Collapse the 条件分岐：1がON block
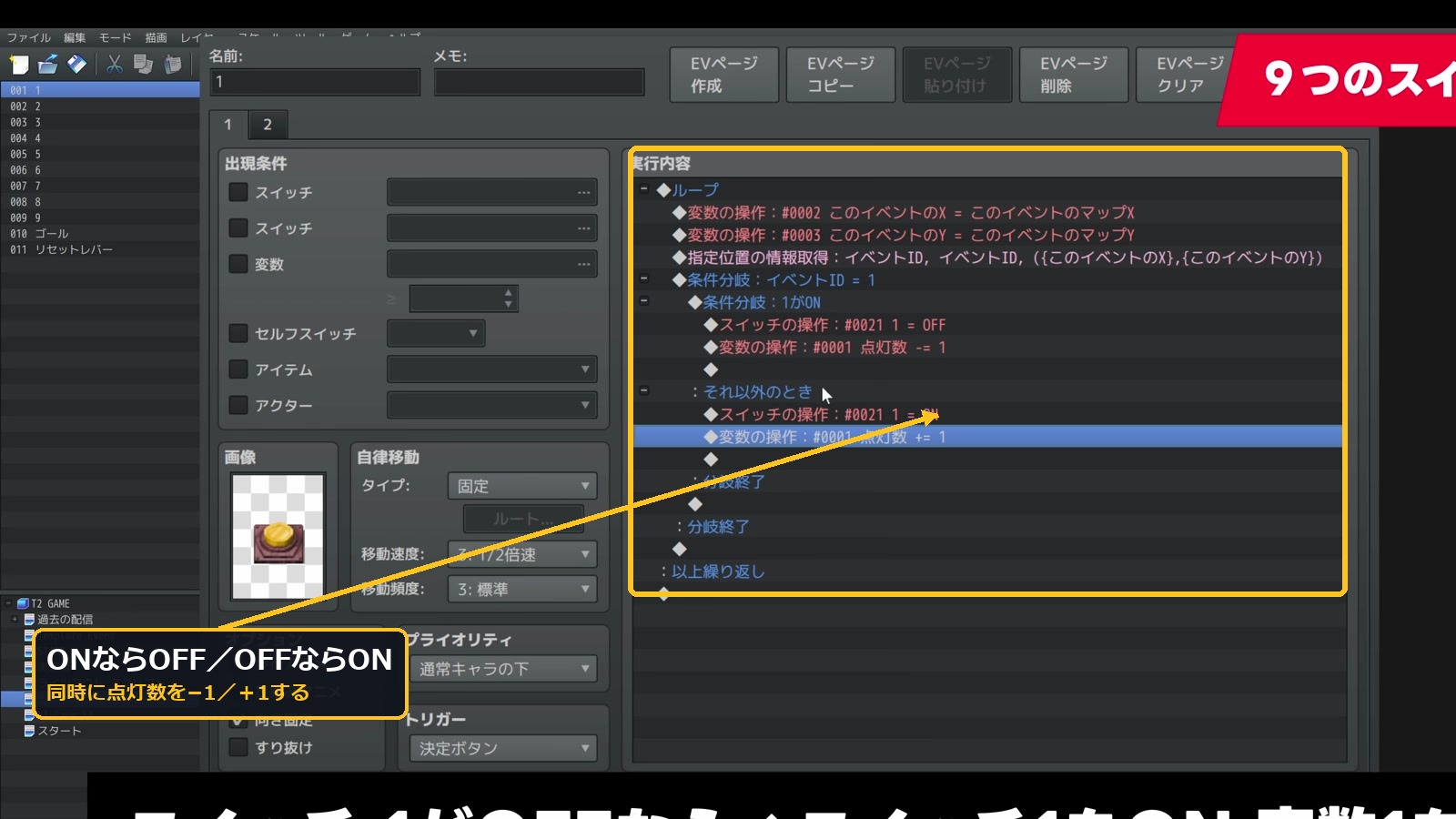1456x819 pixels. [644, 300]
